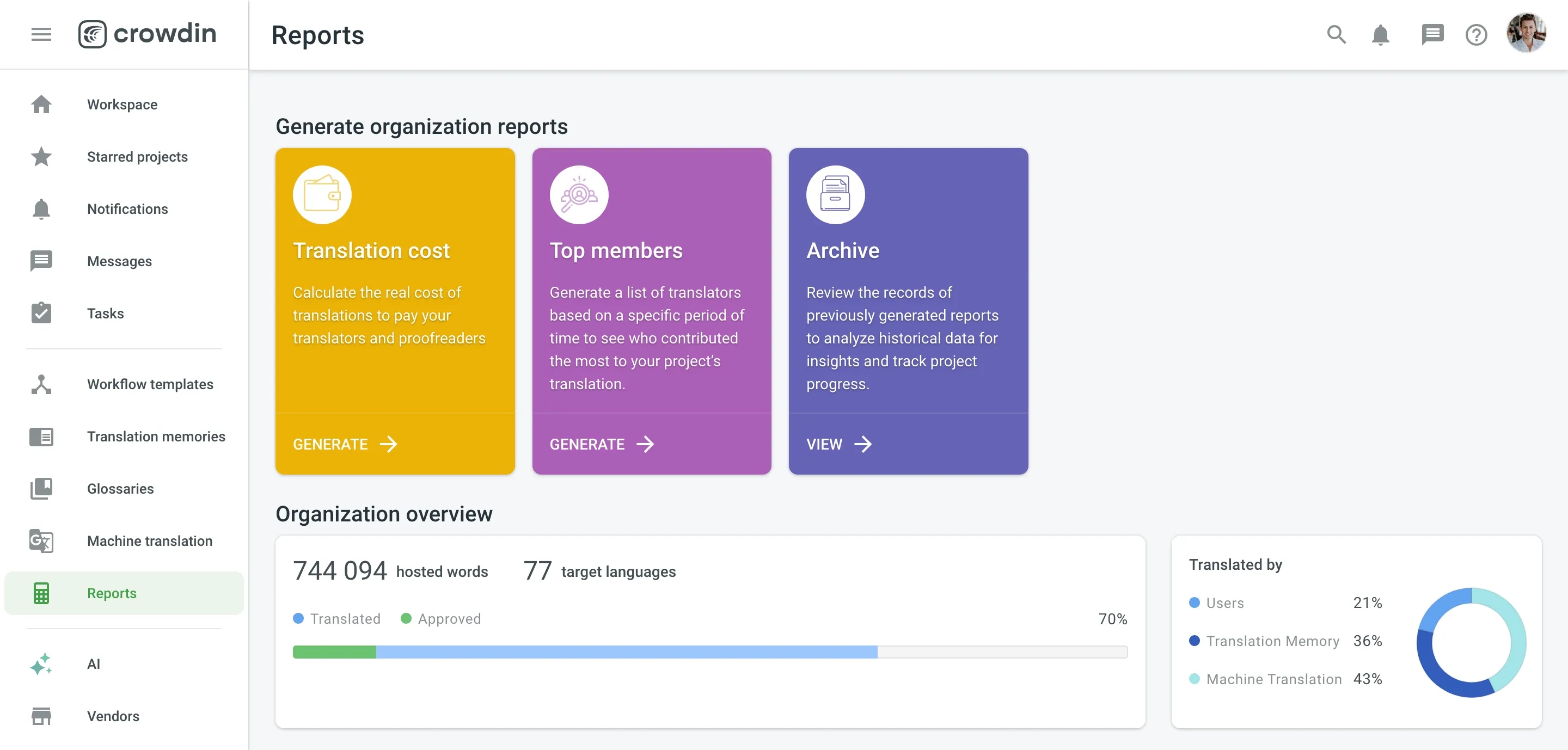
Task: Click VIEW on Archive card
Action: click(839, 443)
